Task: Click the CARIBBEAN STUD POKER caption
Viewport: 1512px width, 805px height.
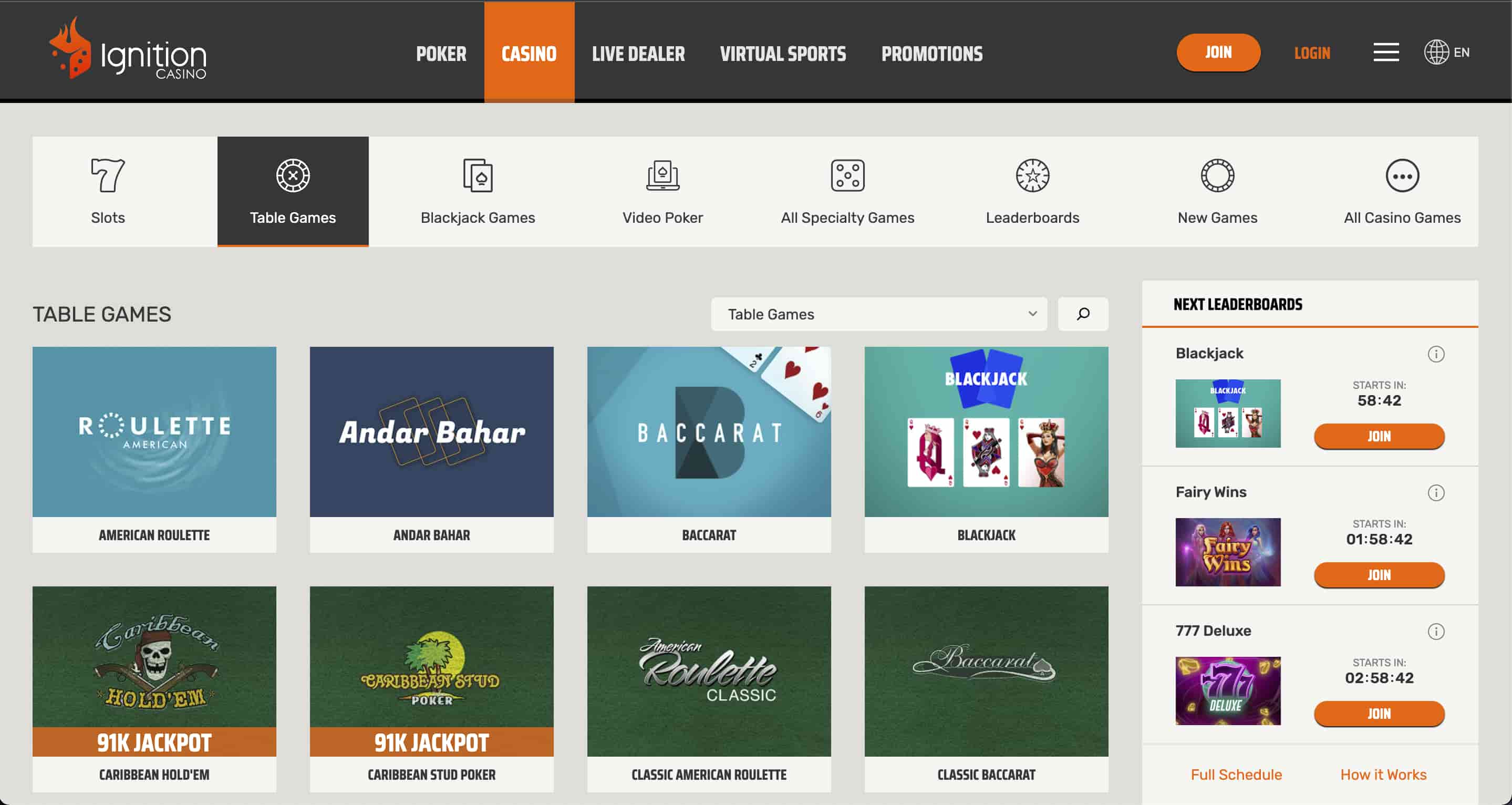Action: coord(431,775)
